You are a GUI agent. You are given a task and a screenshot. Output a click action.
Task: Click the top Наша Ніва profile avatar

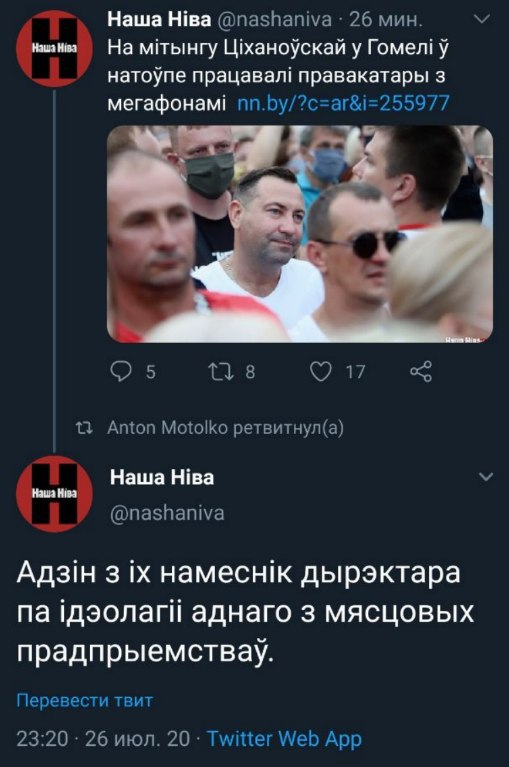pyautogui.click(x=54, y=47)
